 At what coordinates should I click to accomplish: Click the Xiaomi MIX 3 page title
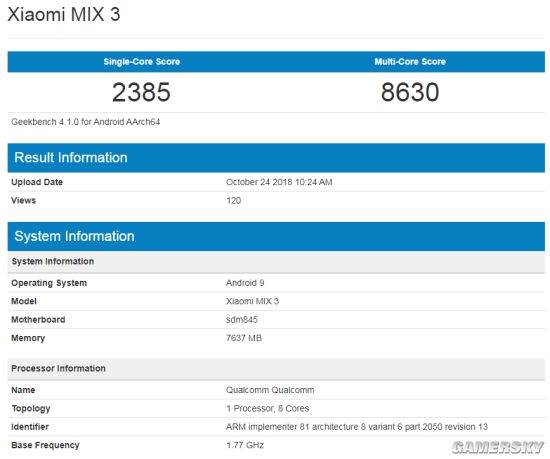point(64,15)
